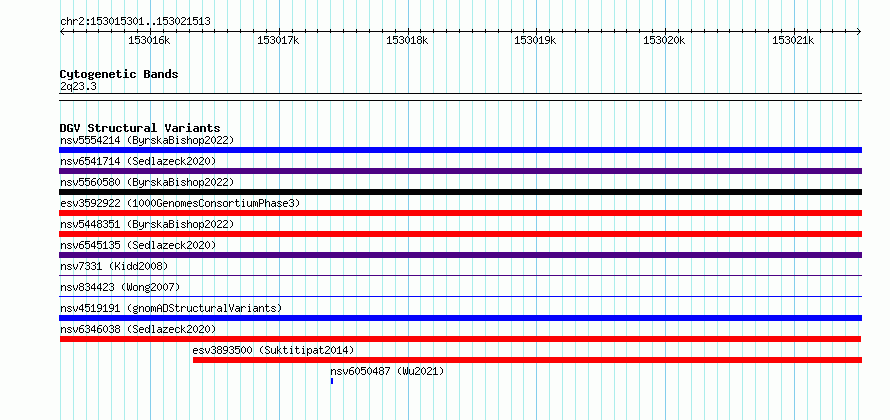Image resolution: width=890 pixels, height=420 pixels.
Task: Select the blue nsv4519191 variant bar
Action: [460, 318]
